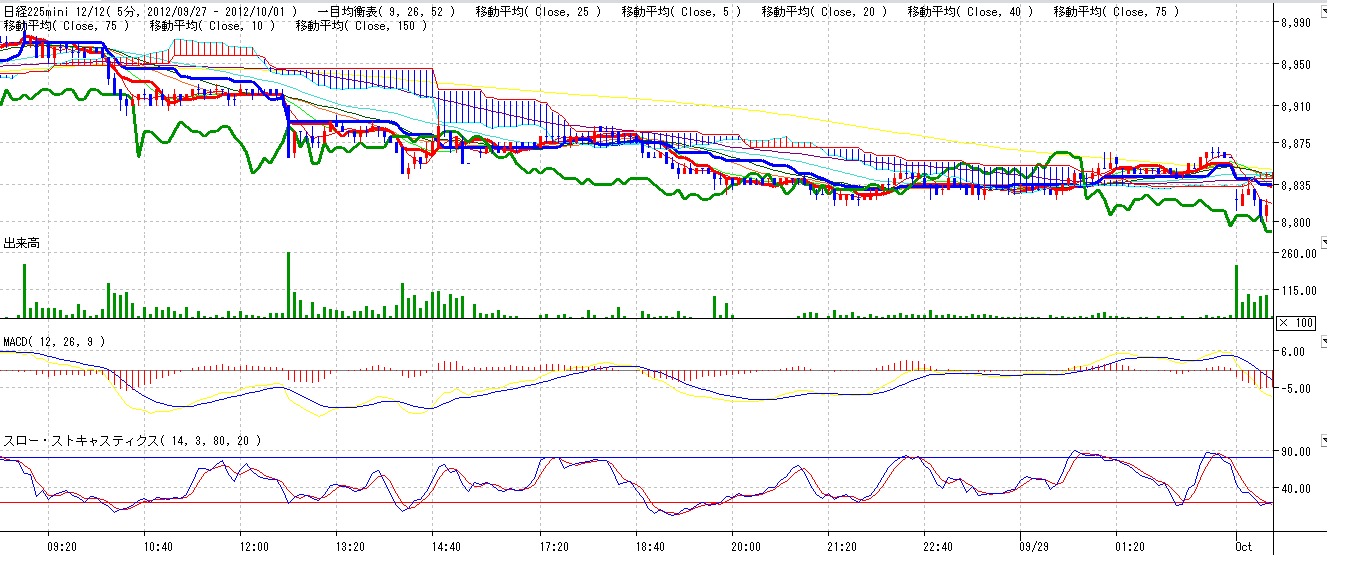Click the Oct marker on the time axis

click(1243, 547)
